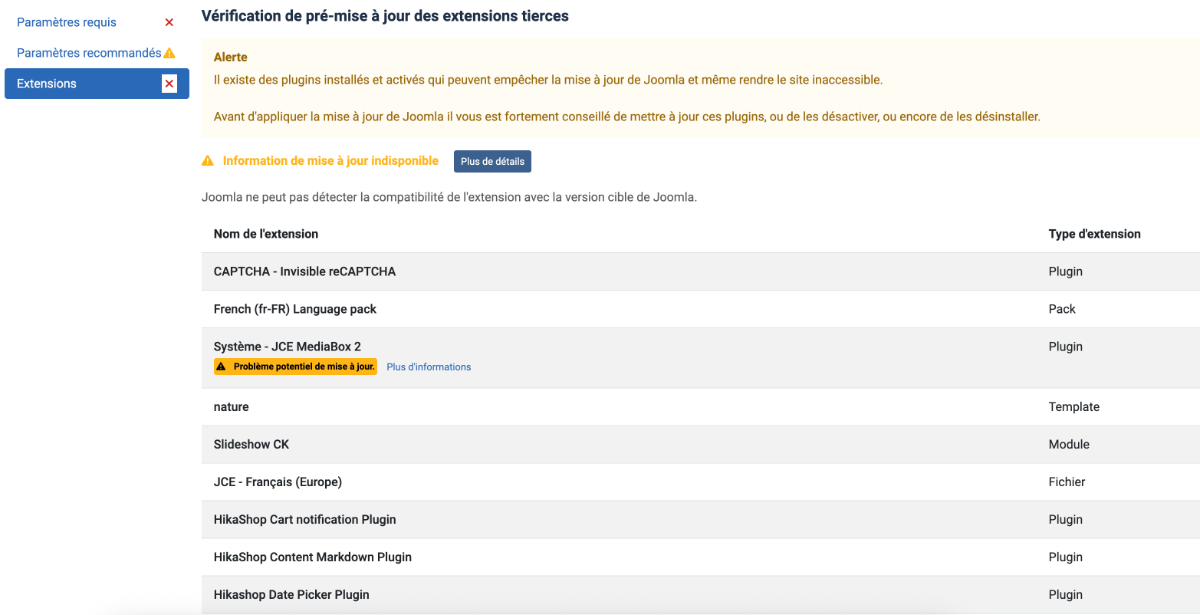The width and height of the screenshot is (1200, 615).
Task: Click the Type d'extension column header
Action: click(x=1094, y=234)
